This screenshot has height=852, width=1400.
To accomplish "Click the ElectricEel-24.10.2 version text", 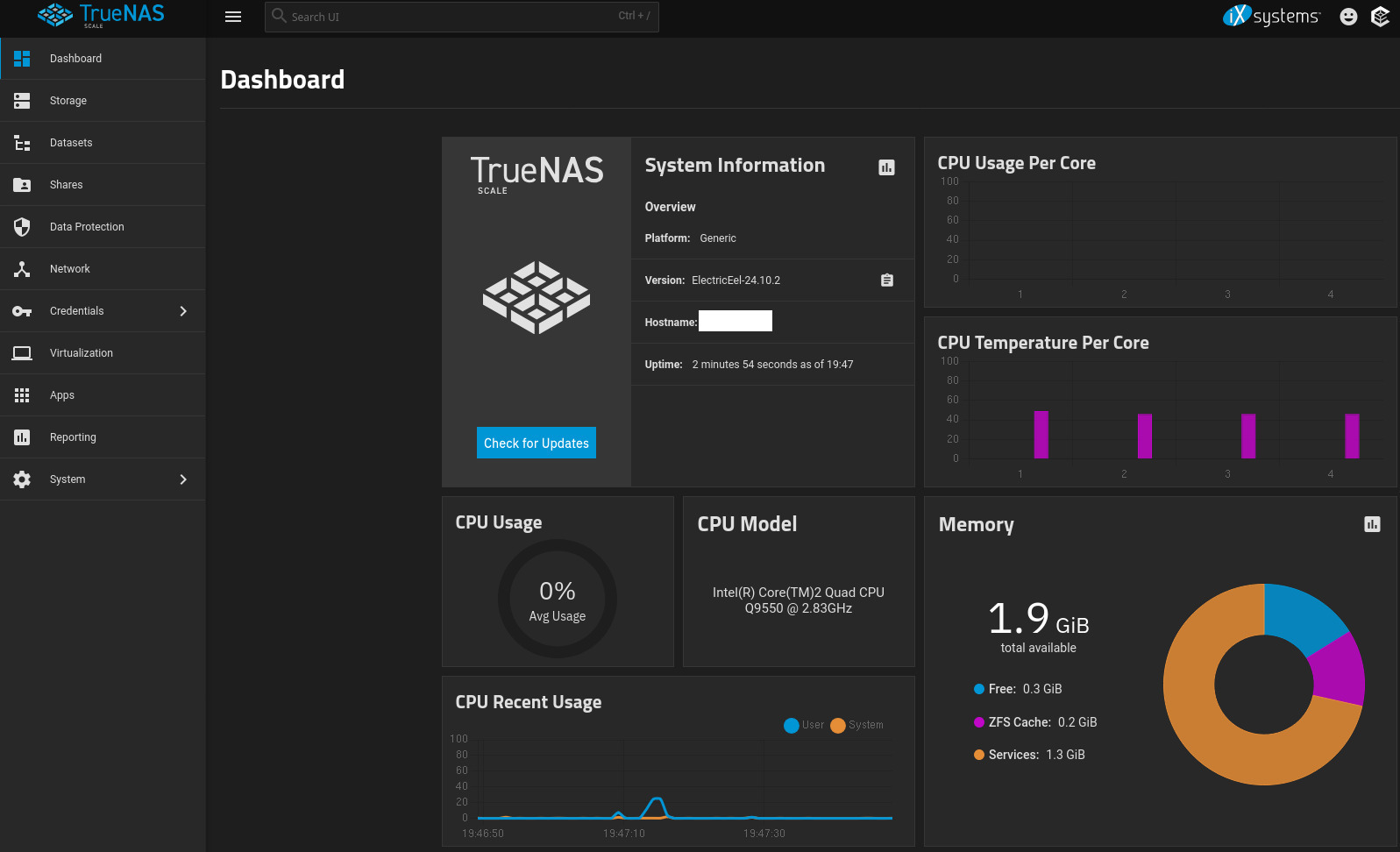I will [x=736, y=280].
